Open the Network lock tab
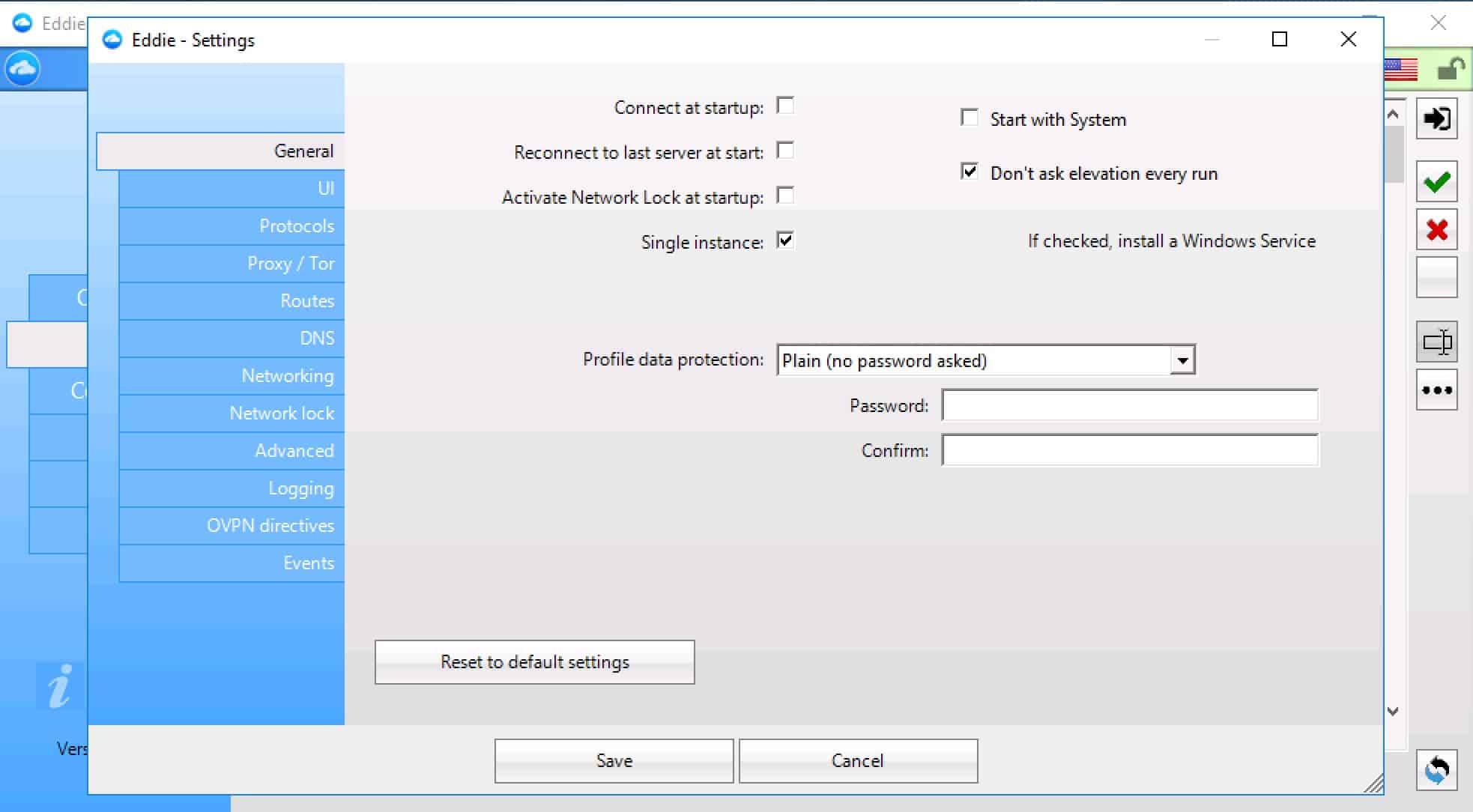The height and width of the screenshot is (812, 1473). pos(232,413)
